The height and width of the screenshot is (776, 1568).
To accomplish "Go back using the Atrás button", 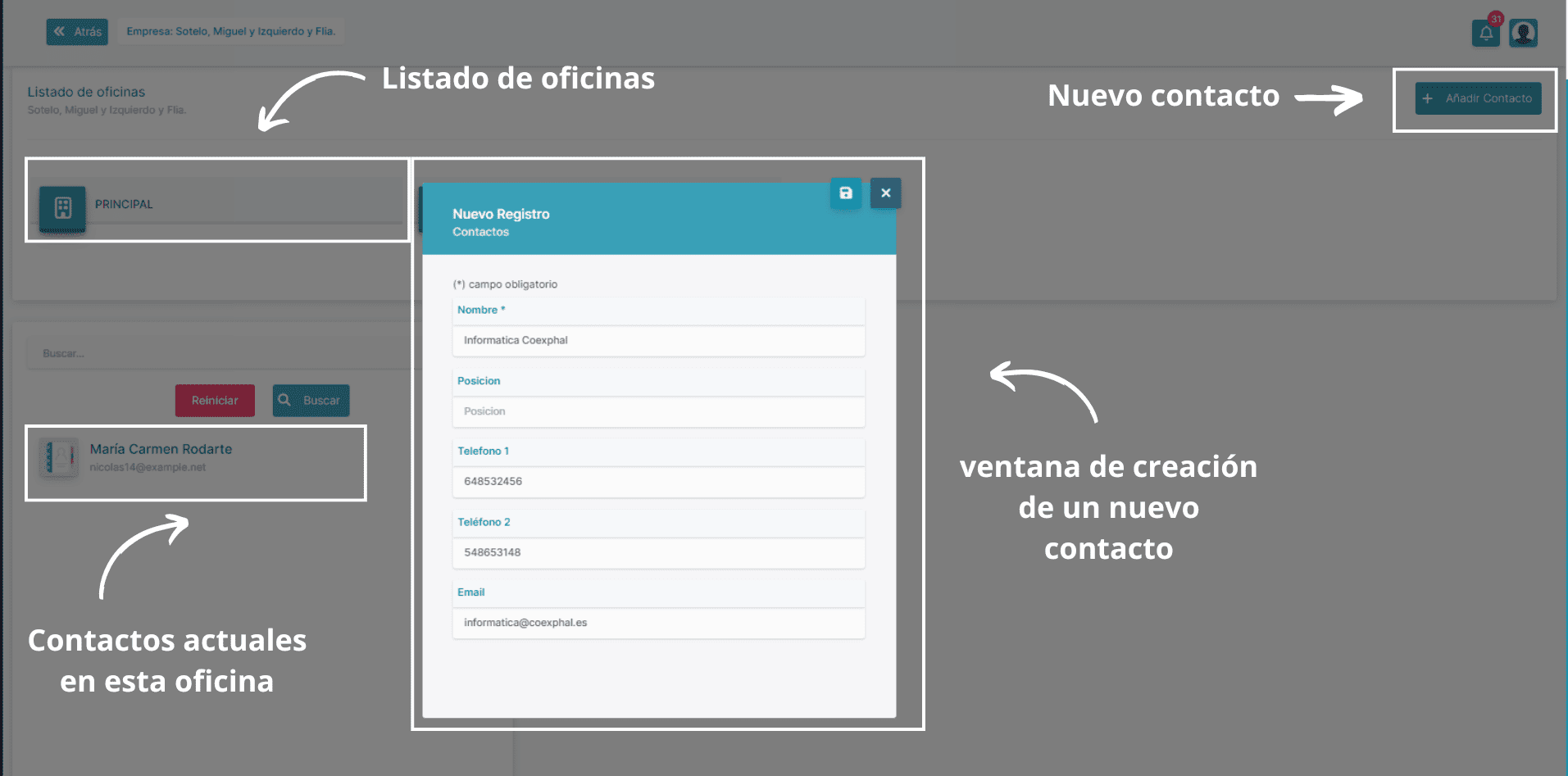I will (x=76, y=31).
